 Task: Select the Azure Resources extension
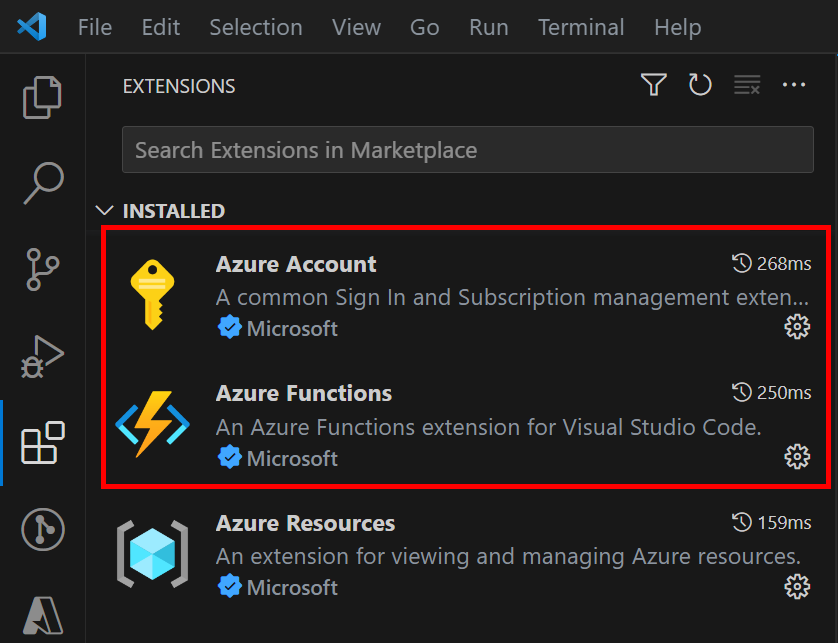(x=305, y=523)
